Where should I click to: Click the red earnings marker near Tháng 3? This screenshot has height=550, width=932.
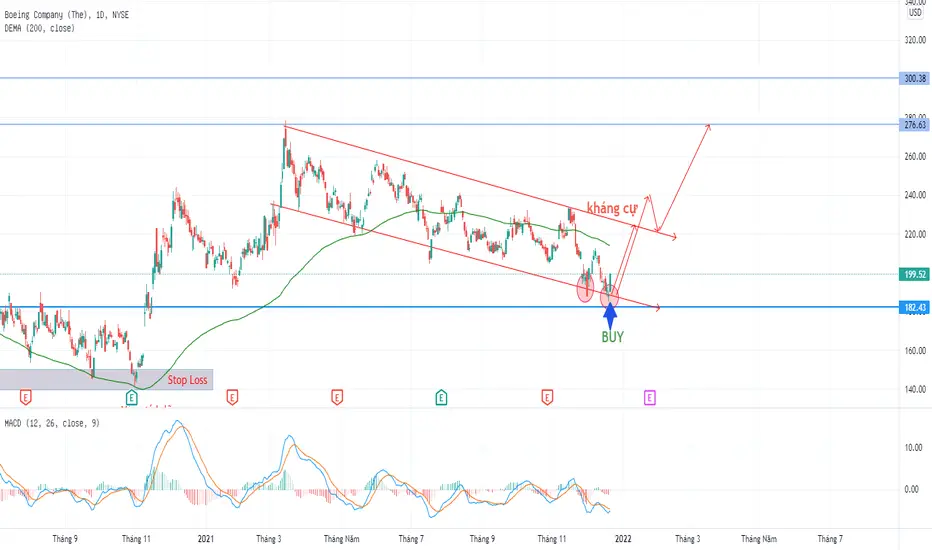pos(337,397)
